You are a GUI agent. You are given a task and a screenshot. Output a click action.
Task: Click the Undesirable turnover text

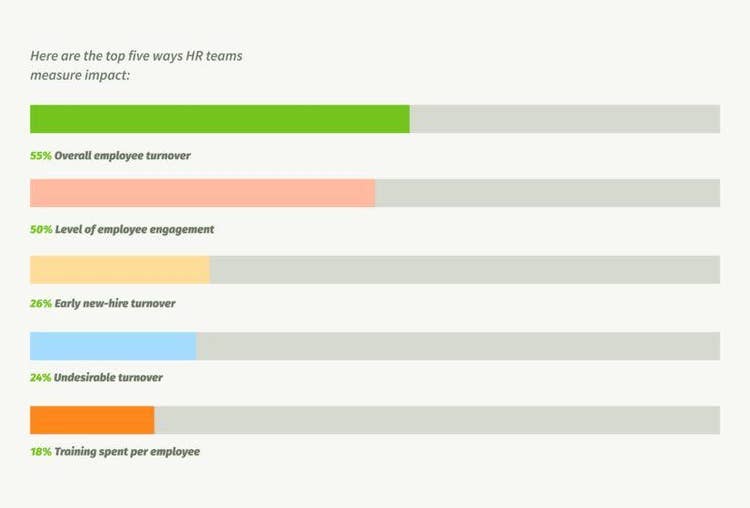[x=108, y=377]
